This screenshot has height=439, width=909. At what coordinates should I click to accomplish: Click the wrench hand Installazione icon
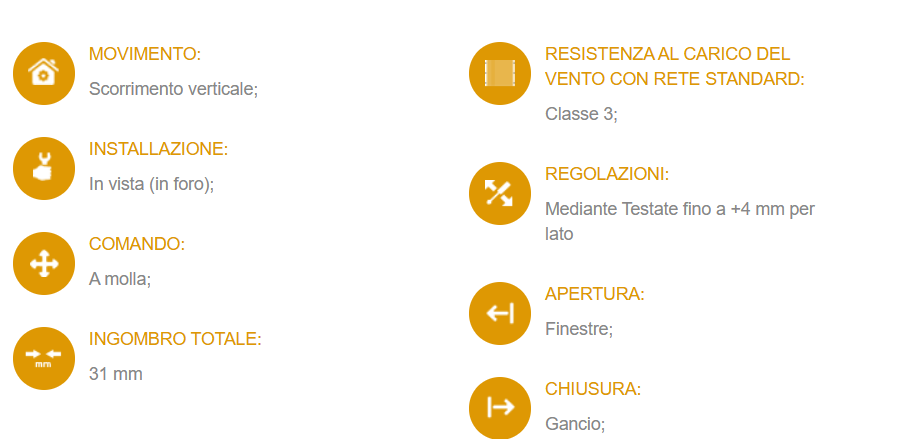tap(43, 169)
